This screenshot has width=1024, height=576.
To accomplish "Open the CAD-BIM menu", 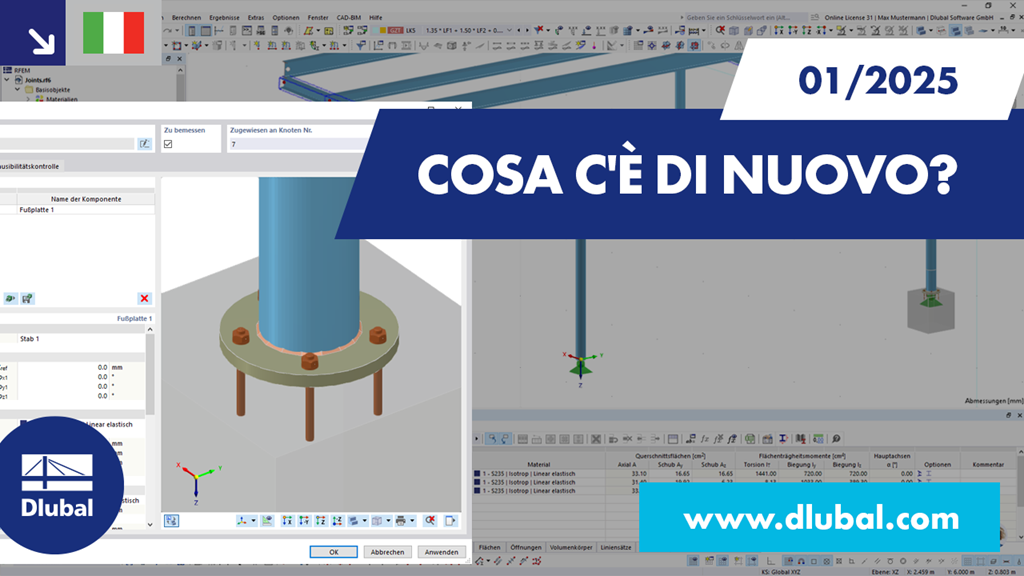I will point(349,18).
